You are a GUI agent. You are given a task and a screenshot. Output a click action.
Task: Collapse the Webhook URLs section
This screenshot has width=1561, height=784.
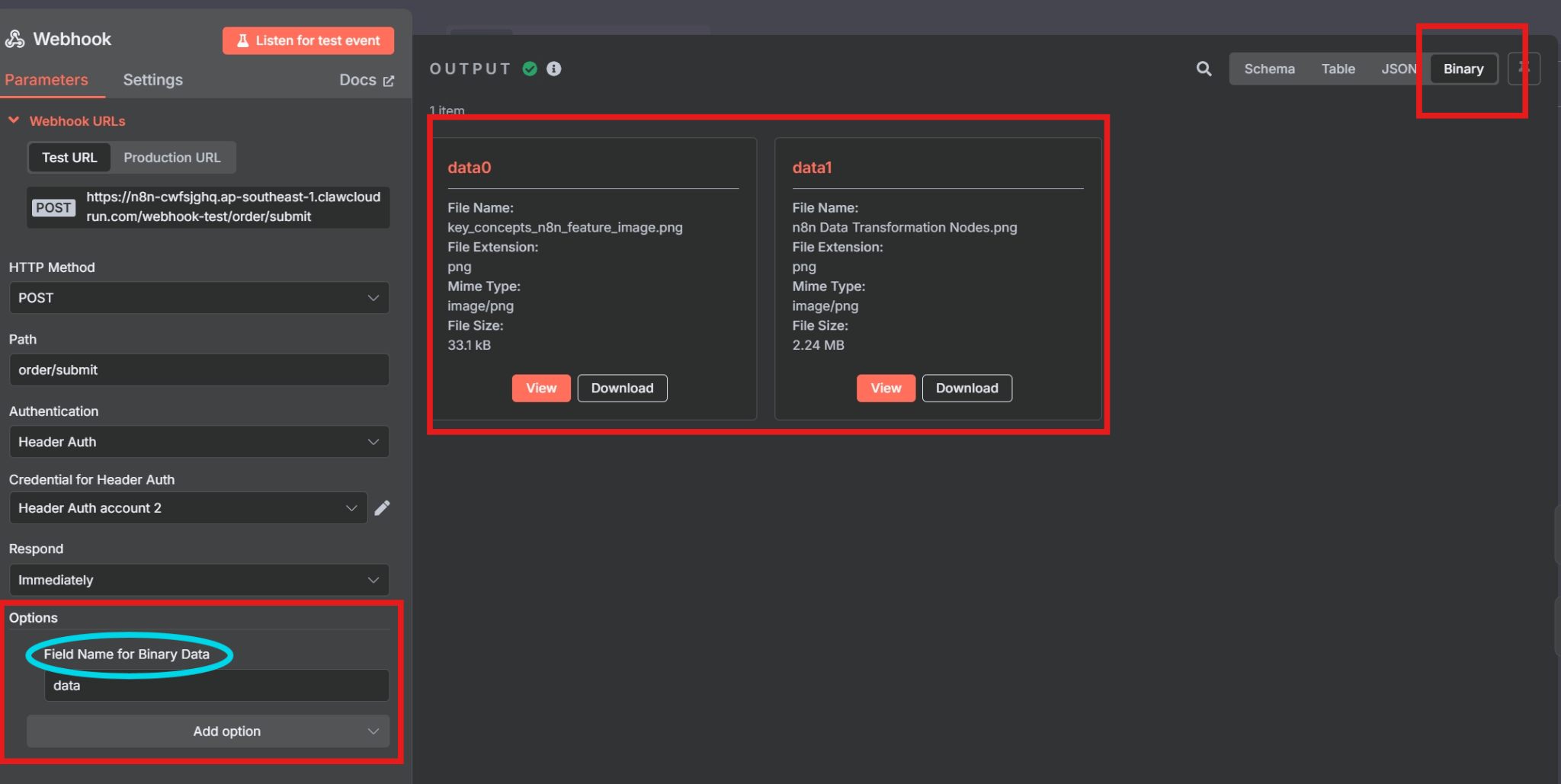click(x=14, y=121)
